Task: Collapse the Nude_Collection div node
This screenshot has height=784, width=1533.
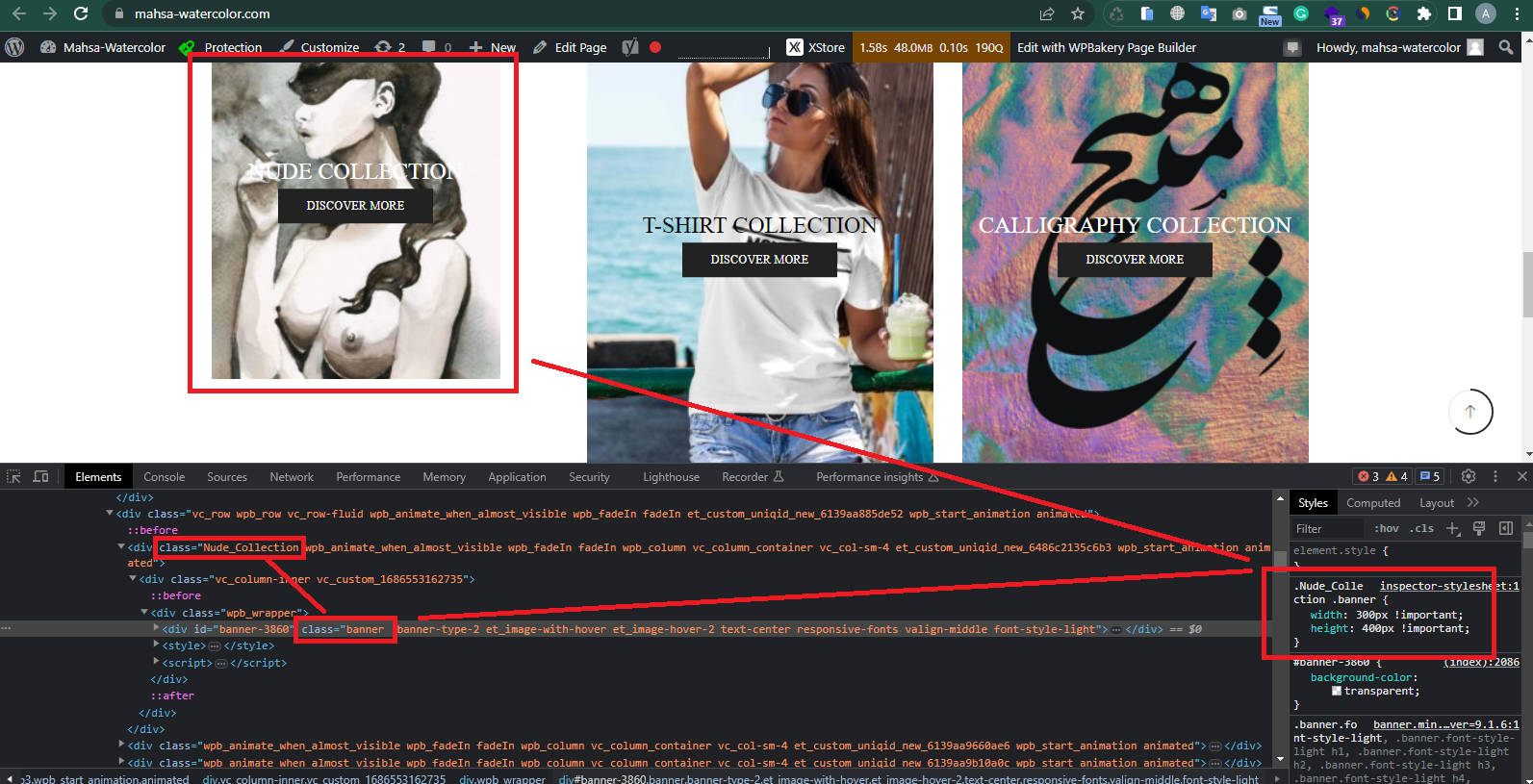Action: 121,546
